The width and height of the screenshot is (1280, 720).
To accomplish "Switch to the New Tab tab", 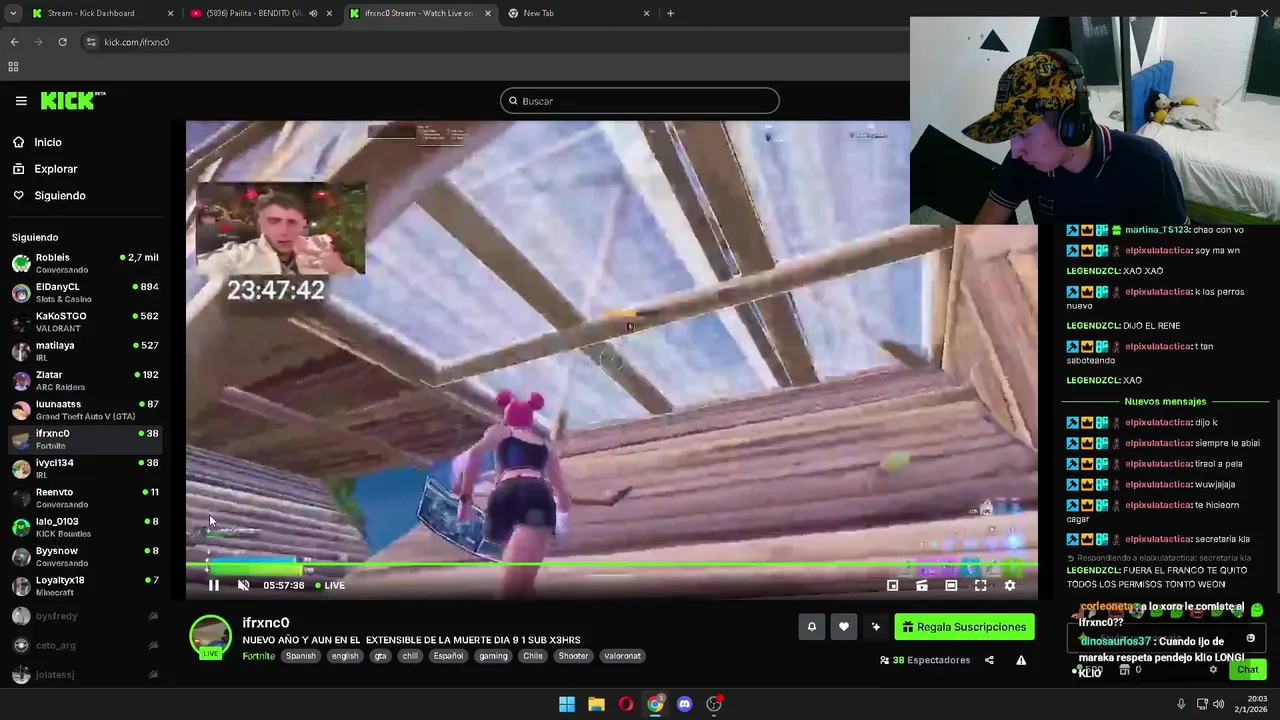I will pos(579,13).
